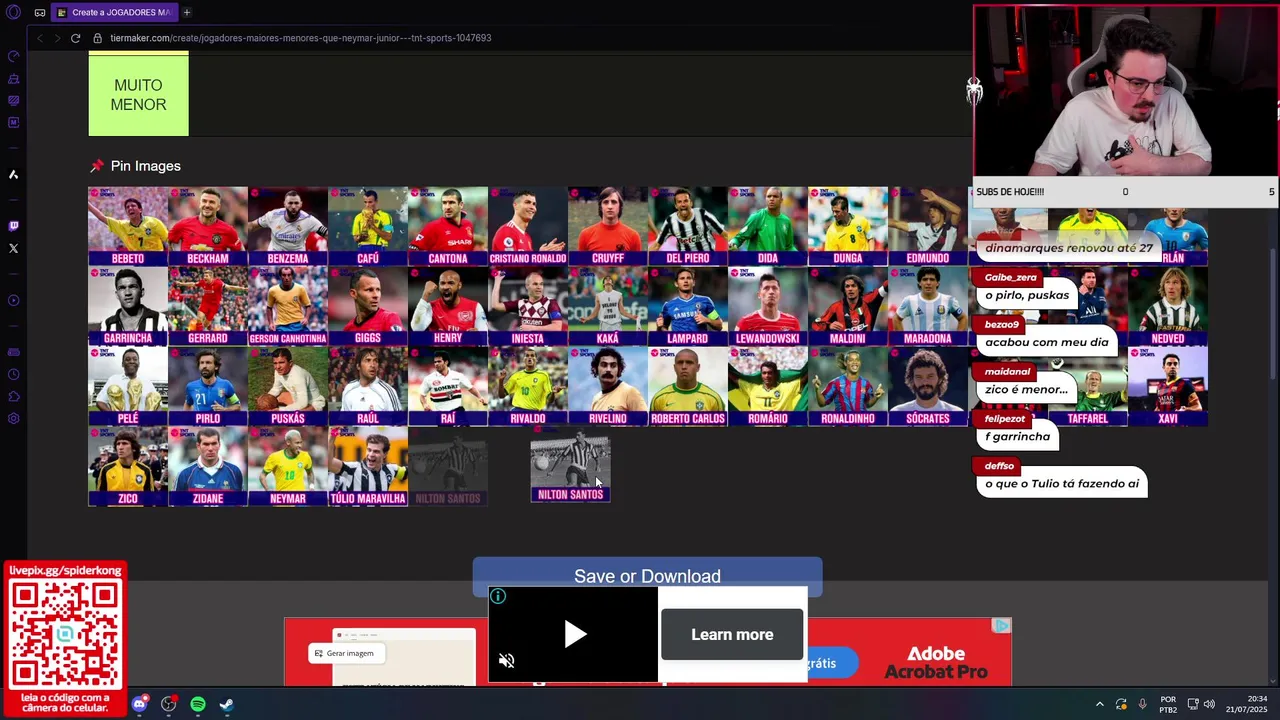
Task: Open Spotify from the taskbar
Action: (x=198, y=704)
